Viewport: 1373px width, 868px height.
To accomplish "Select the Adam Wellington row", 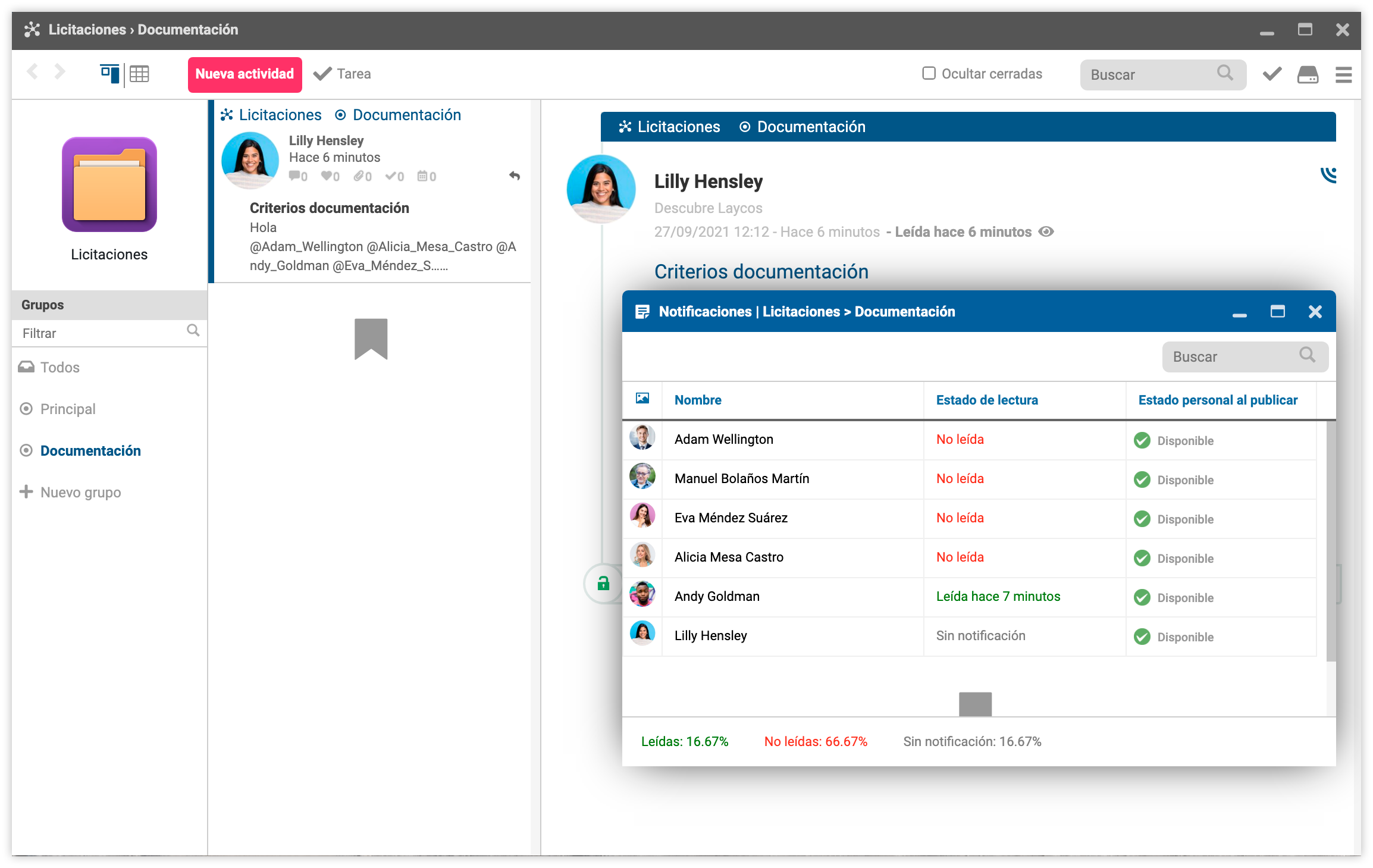I will tap(970, 440).
